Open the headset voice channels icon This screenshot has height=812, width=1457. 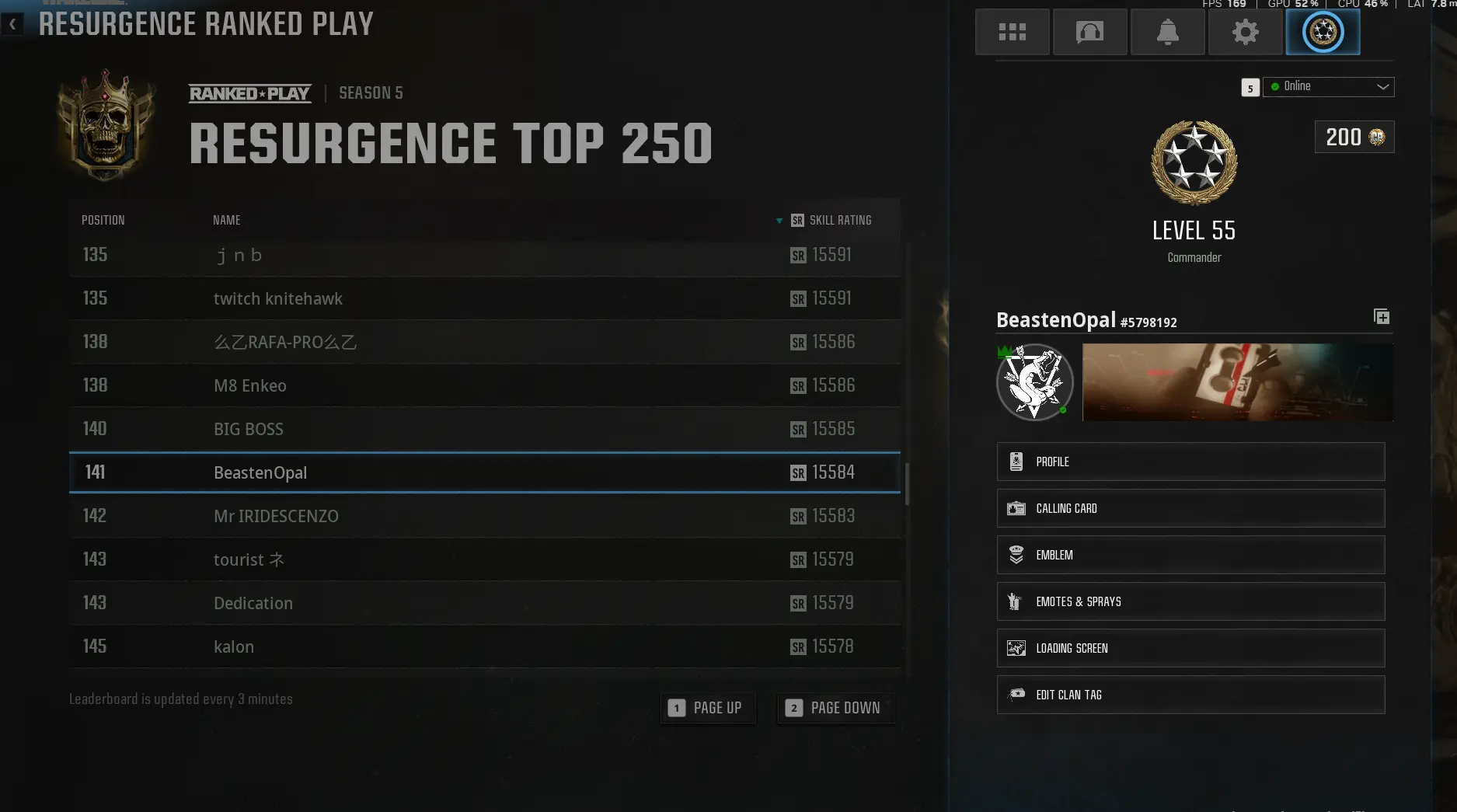(1089, 32)
